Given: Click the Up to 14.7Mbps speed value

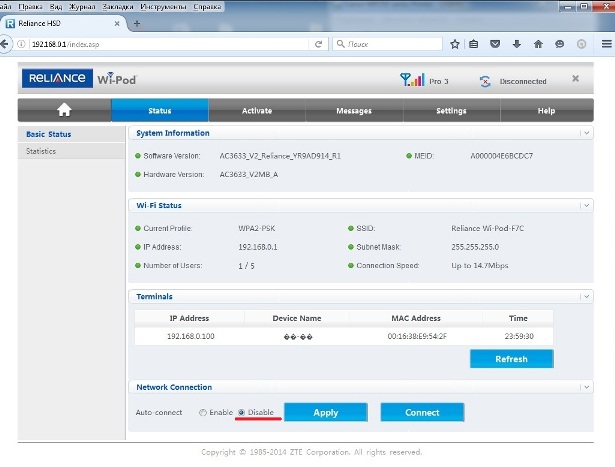Looking at the screenshot, I should [480, 265].
